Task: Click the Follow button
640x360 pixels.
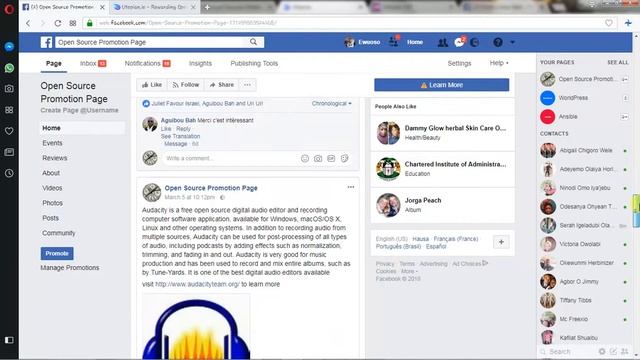Action: (186, 85)
